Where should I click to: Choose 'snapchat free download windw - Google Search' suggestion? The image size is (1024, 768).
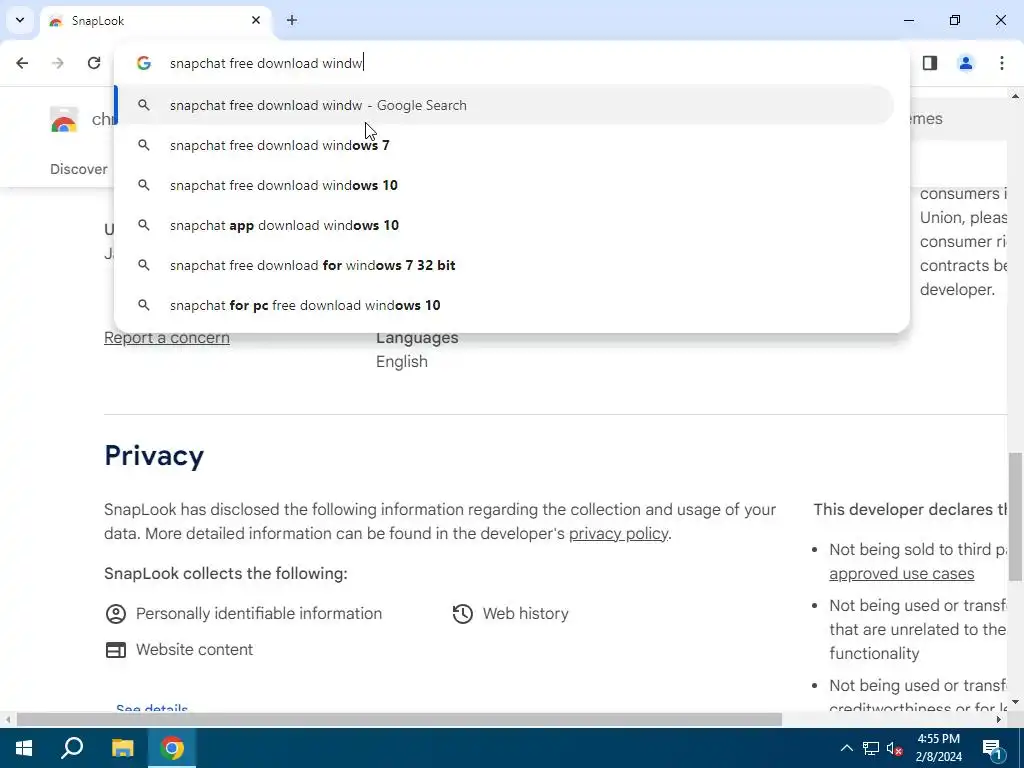pyautogui.click(x=504, y=105)
